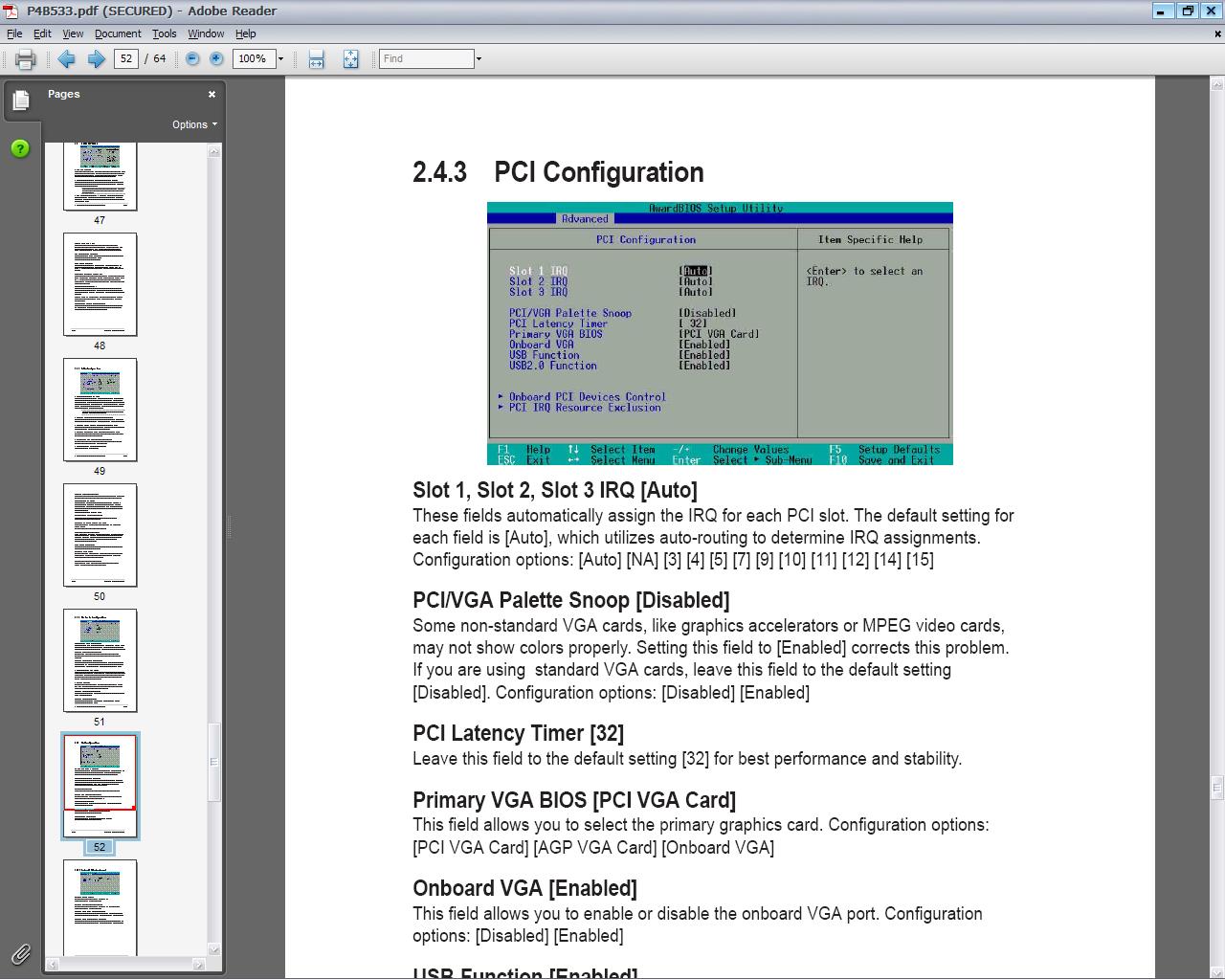The height and width of the screenshot is (980, 1225).
Task: Select page 52 thumbnail
Action: tap(100, 786)
